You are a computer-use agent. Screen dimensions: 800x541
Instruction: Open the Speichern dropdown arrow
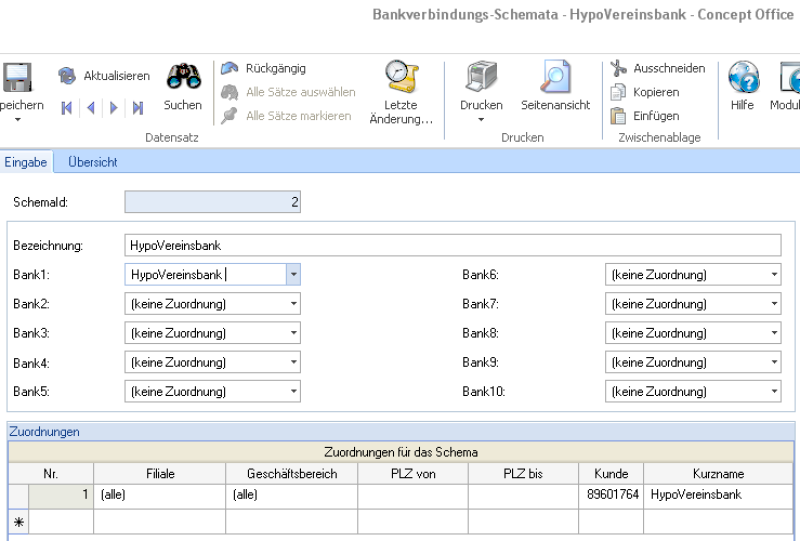17,120
